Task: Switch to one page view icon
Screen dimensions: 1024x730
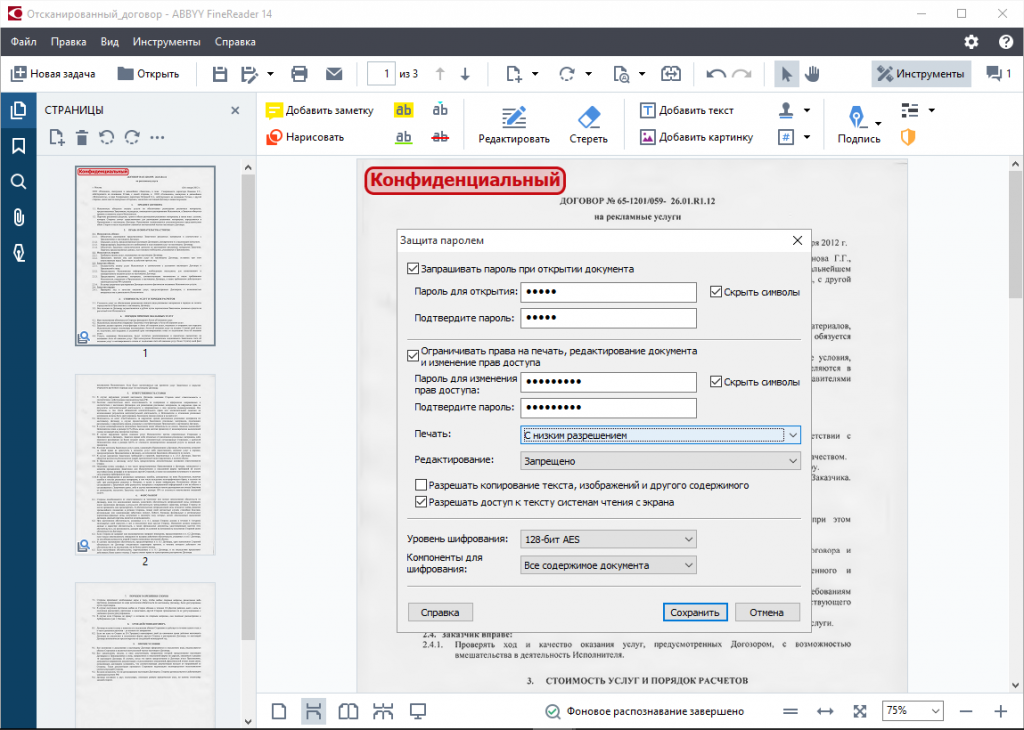Action: (279, 711)
